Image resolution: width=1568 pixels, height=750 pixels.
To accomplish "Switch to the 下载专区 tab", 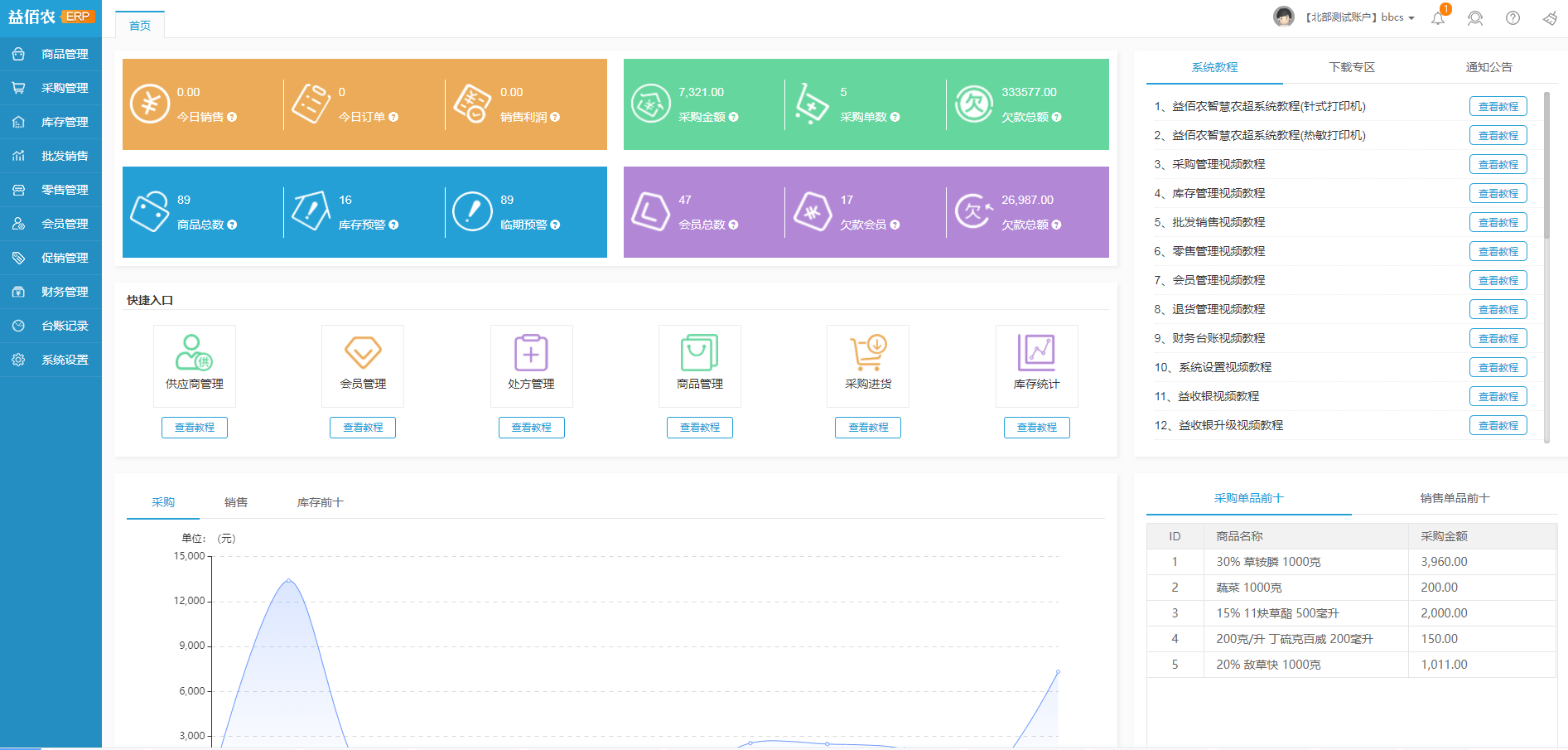I will (1352, 67).
